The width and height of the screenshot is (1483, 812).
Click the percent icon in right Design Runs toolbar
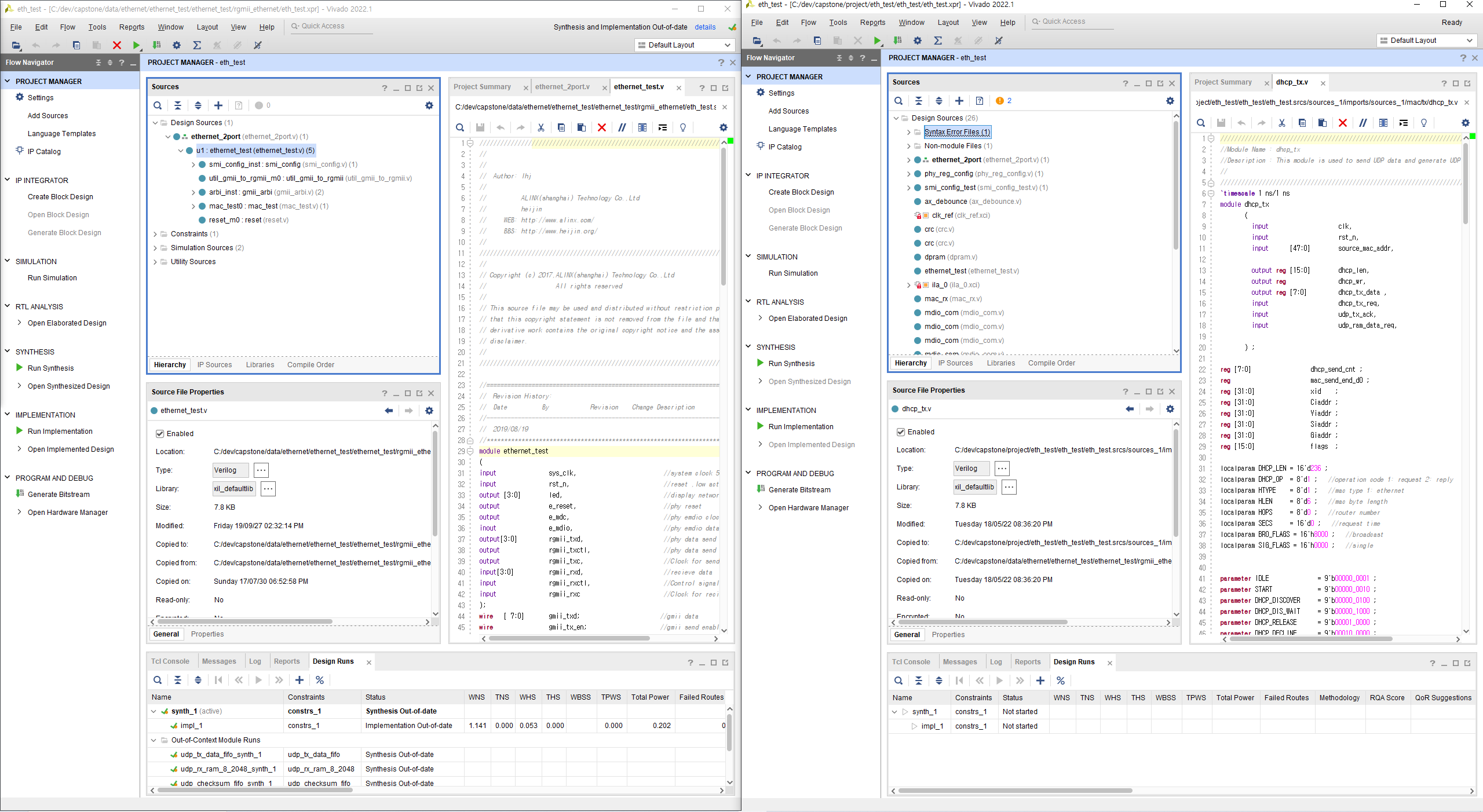pos(1061,681)
